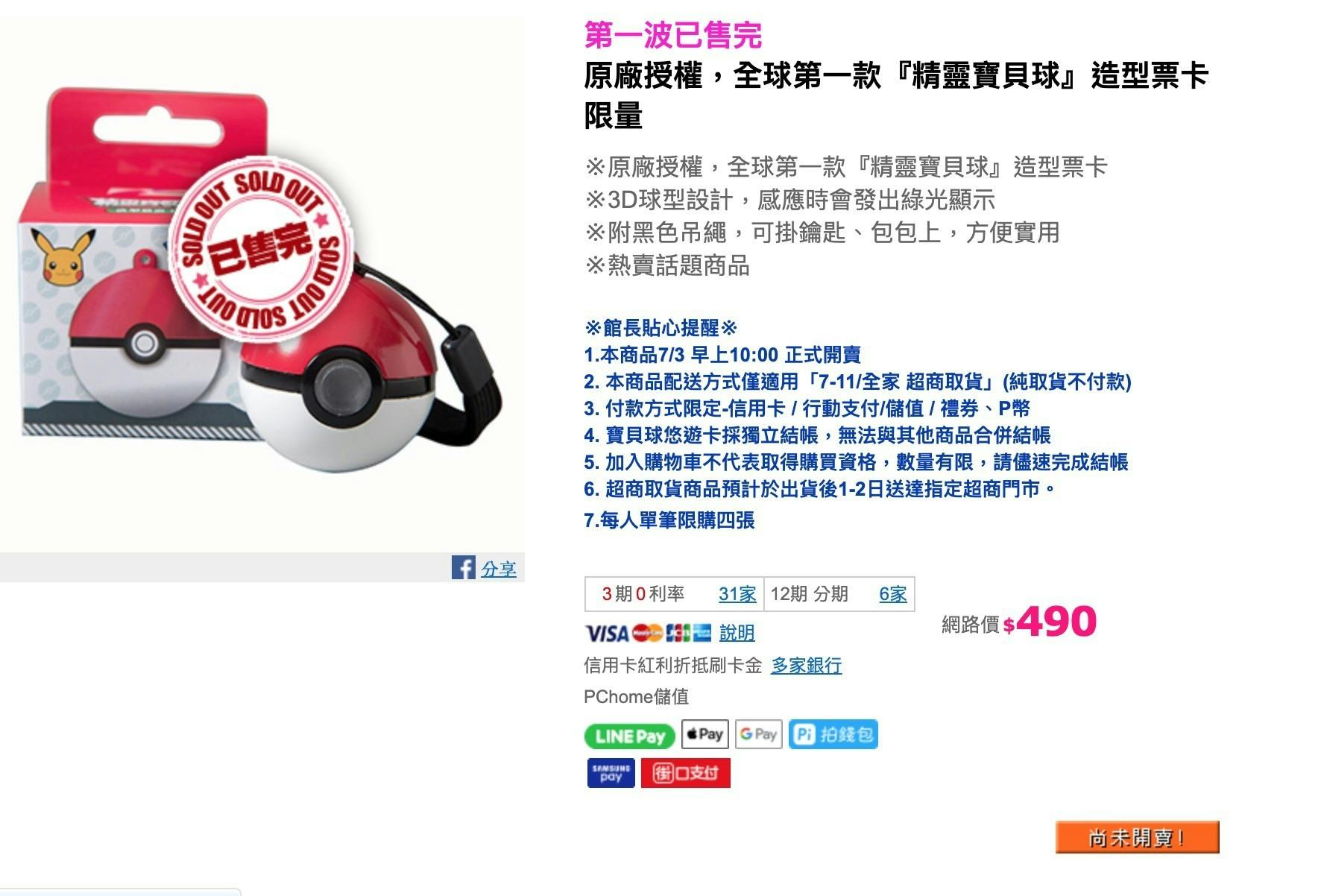Click the orange 尚未開賣 button
This screenshot has height=896, width=1324.
pyautogui.click(x=1138, y=837)
